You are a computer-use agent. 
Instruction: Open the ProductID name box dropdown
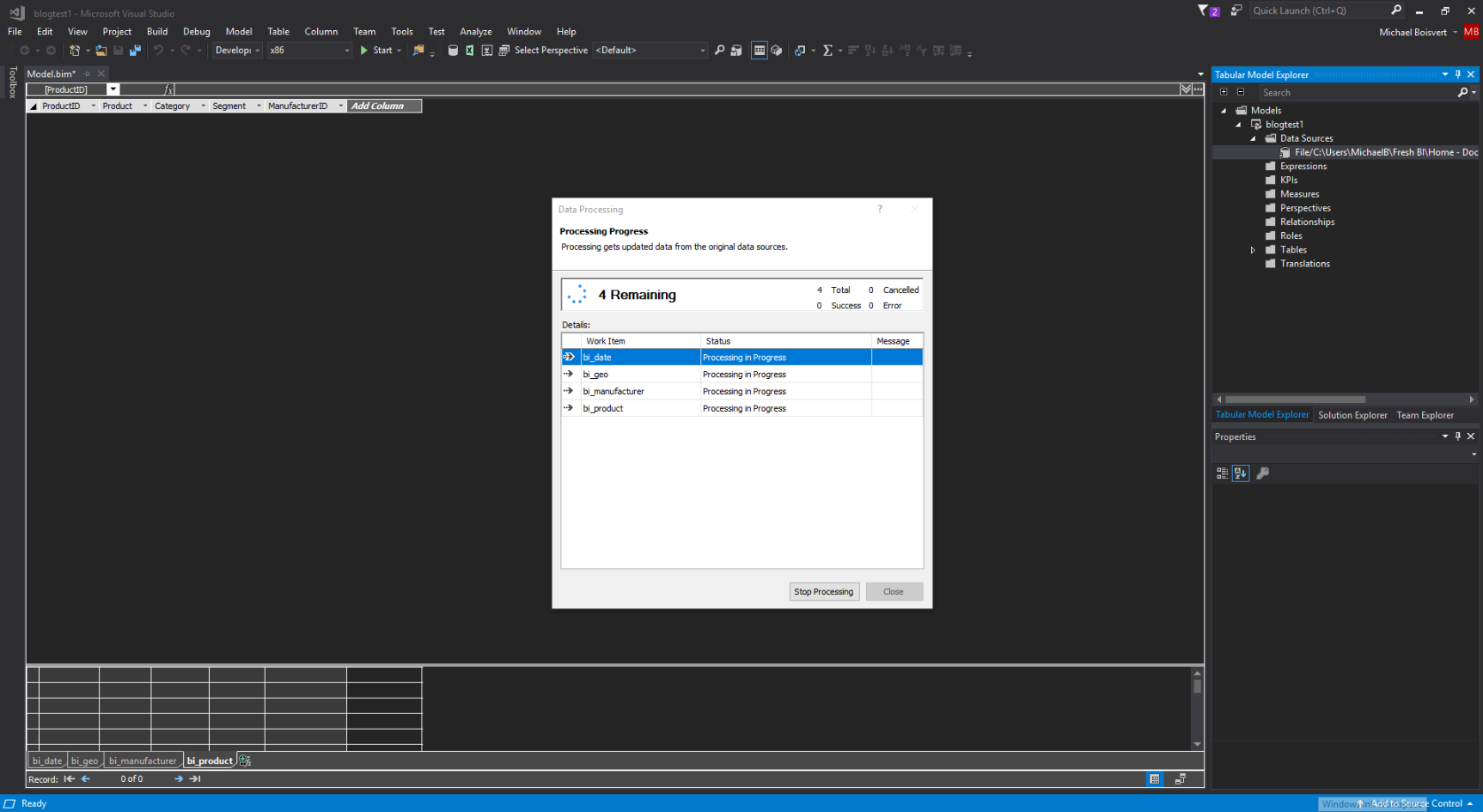coord(113,89)
